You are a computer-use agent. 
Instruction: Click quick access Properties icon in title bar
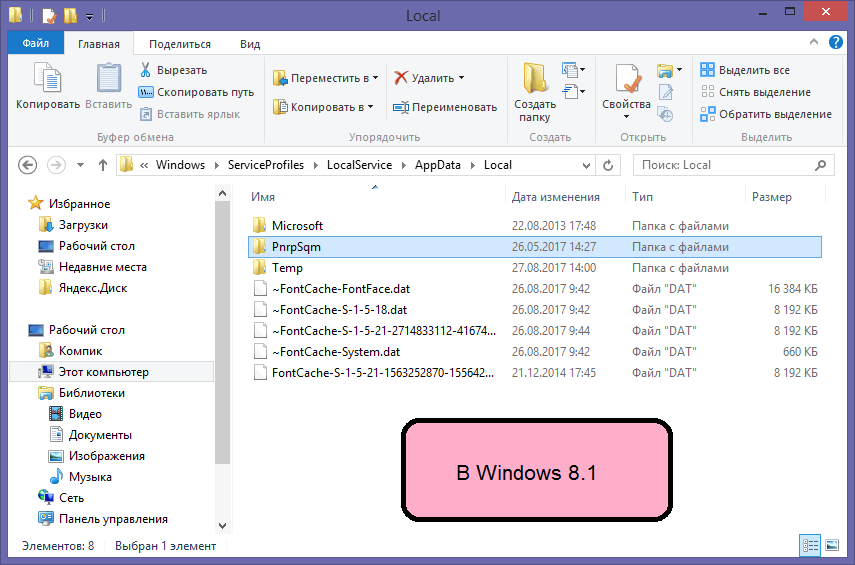(49, 15)
